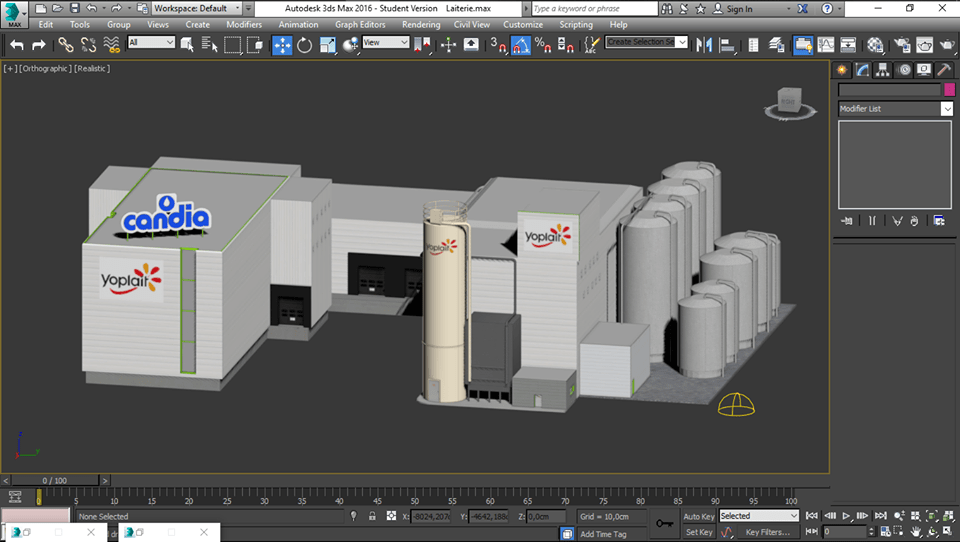Open the Mirror tool
This screenshot has width=960, height=542.
coord(703,44)
